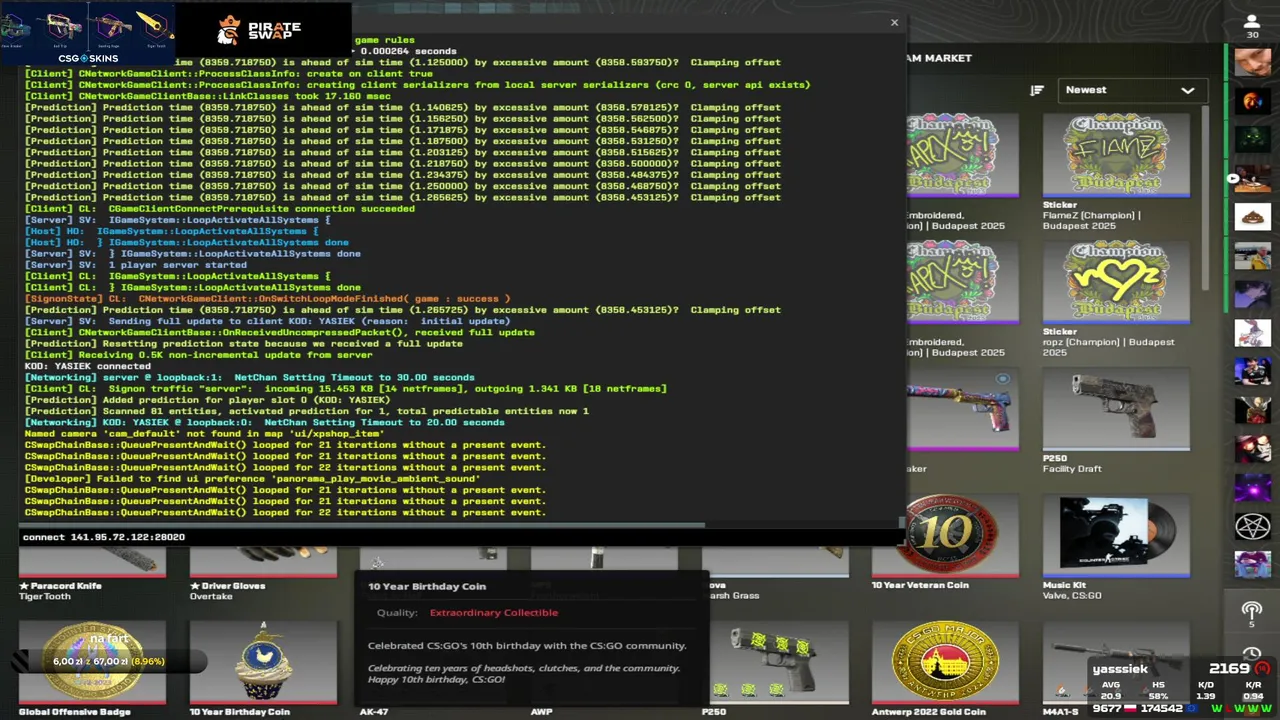Screen dimensions: 1280x720
Task: Open the pentagram friend avatar
Action: click(1252, 527)
